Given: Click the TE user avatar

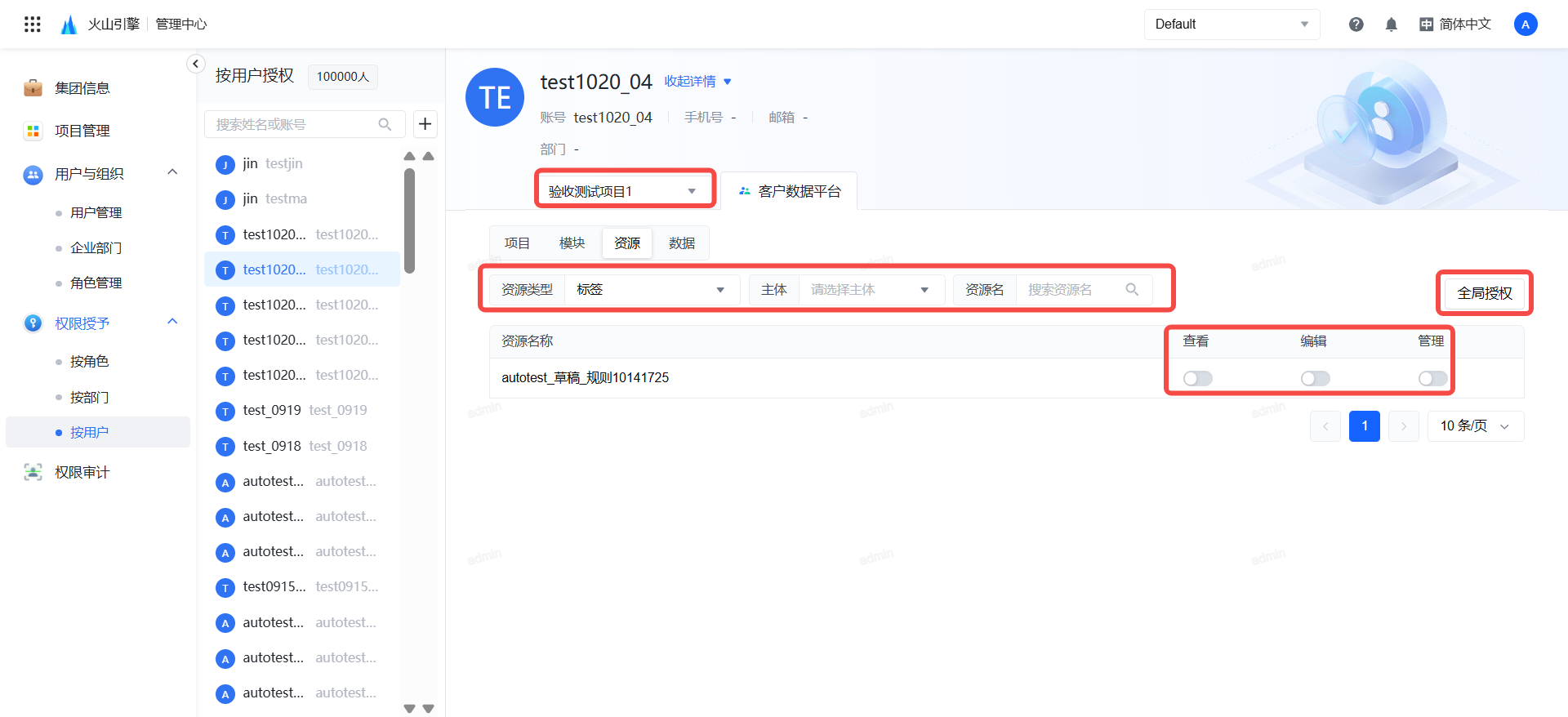Looking at the screenshot, I should [x=495, y=97].
